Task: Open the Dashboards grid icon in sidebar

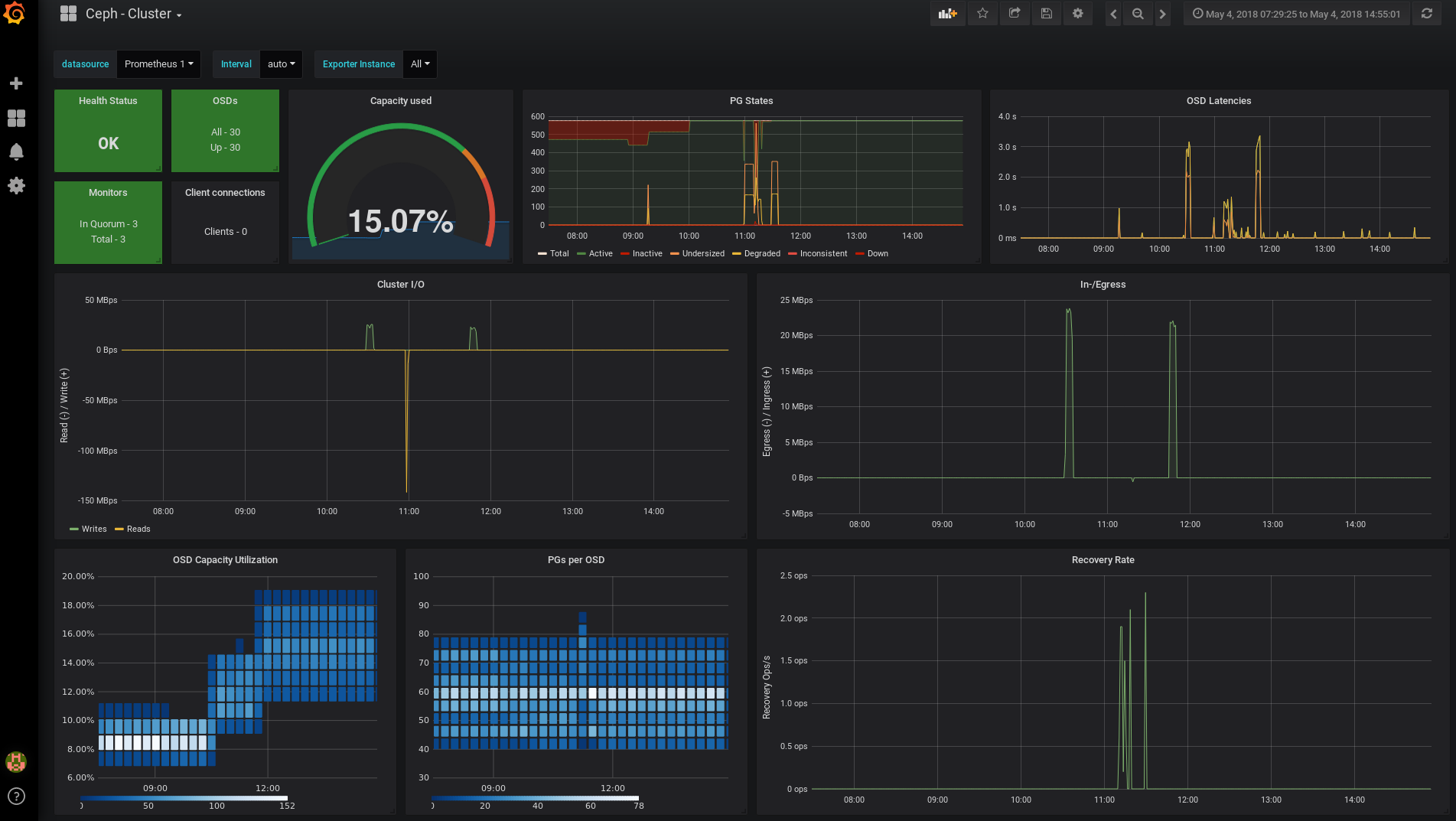Action: point(16,118)
